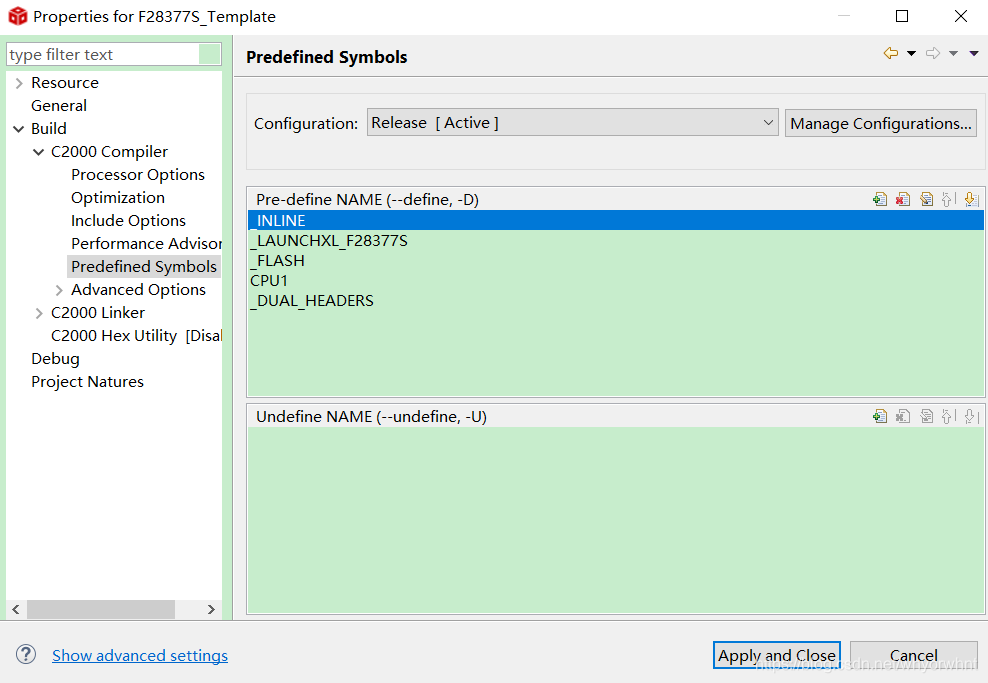Expand the Resource tree node

[x=19, y=83]
